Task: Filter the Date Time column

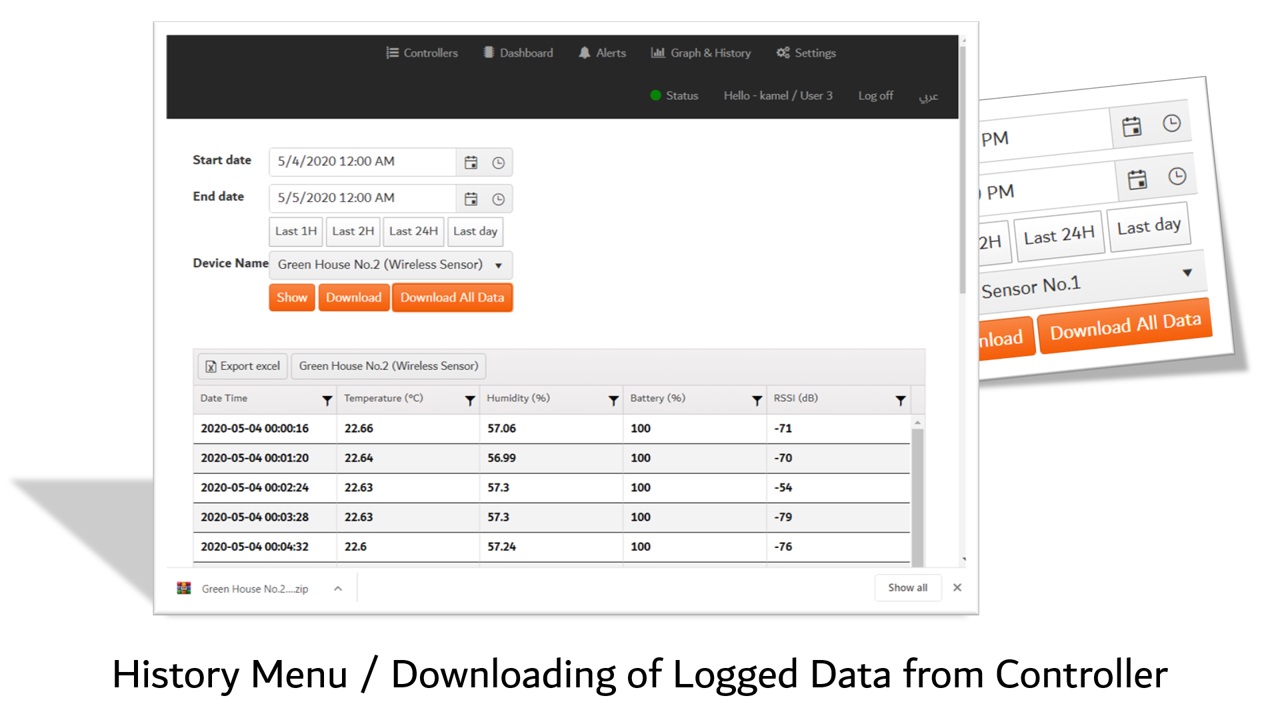Action: [x=327, y=400]
